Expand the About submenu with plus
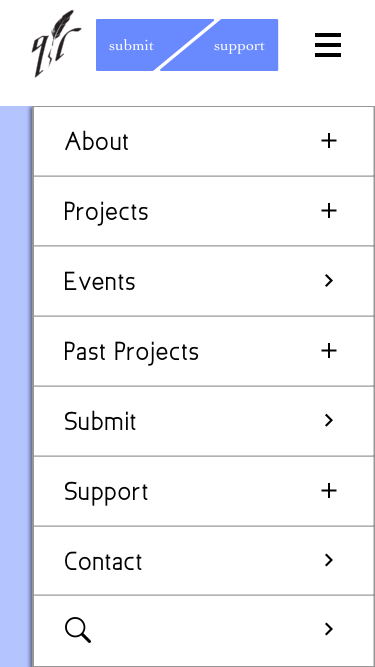Viewport: 375px width, 667px height. pyautogui.click(x=329, y=141)
